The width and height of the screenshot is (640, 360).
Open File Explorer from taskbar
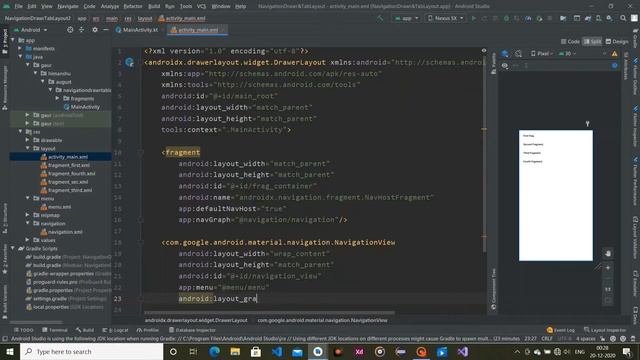tap(235, 351)
